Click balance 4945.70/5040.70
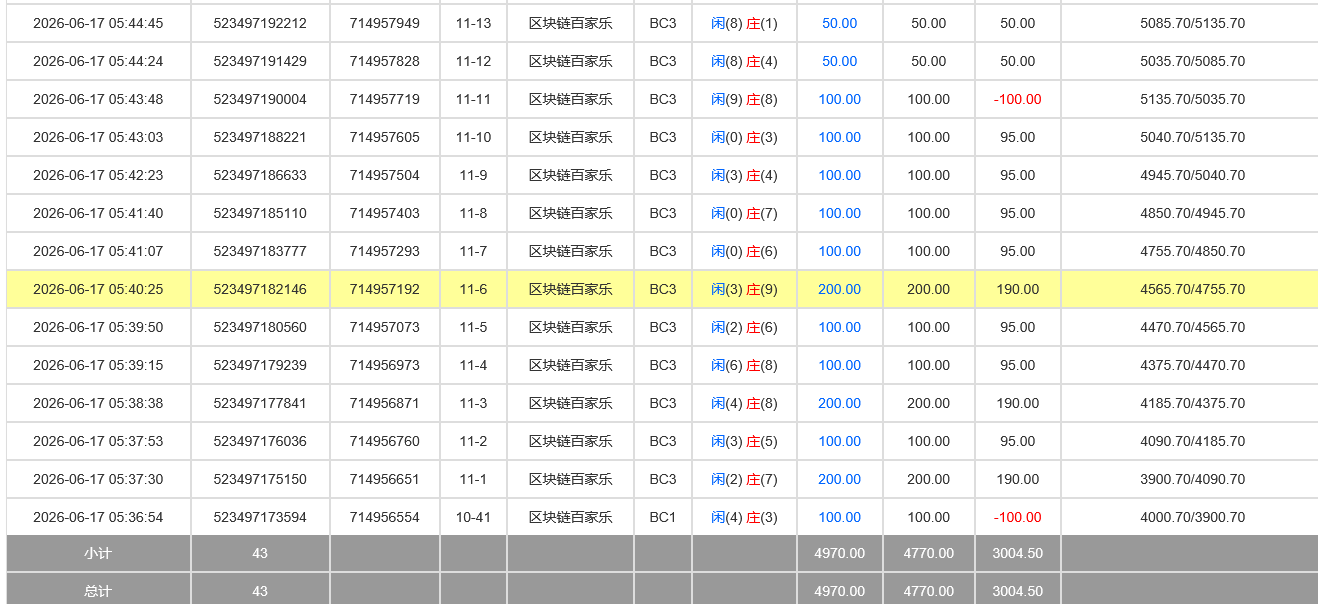This screenshot has height=604, width=1318. 1193,175
